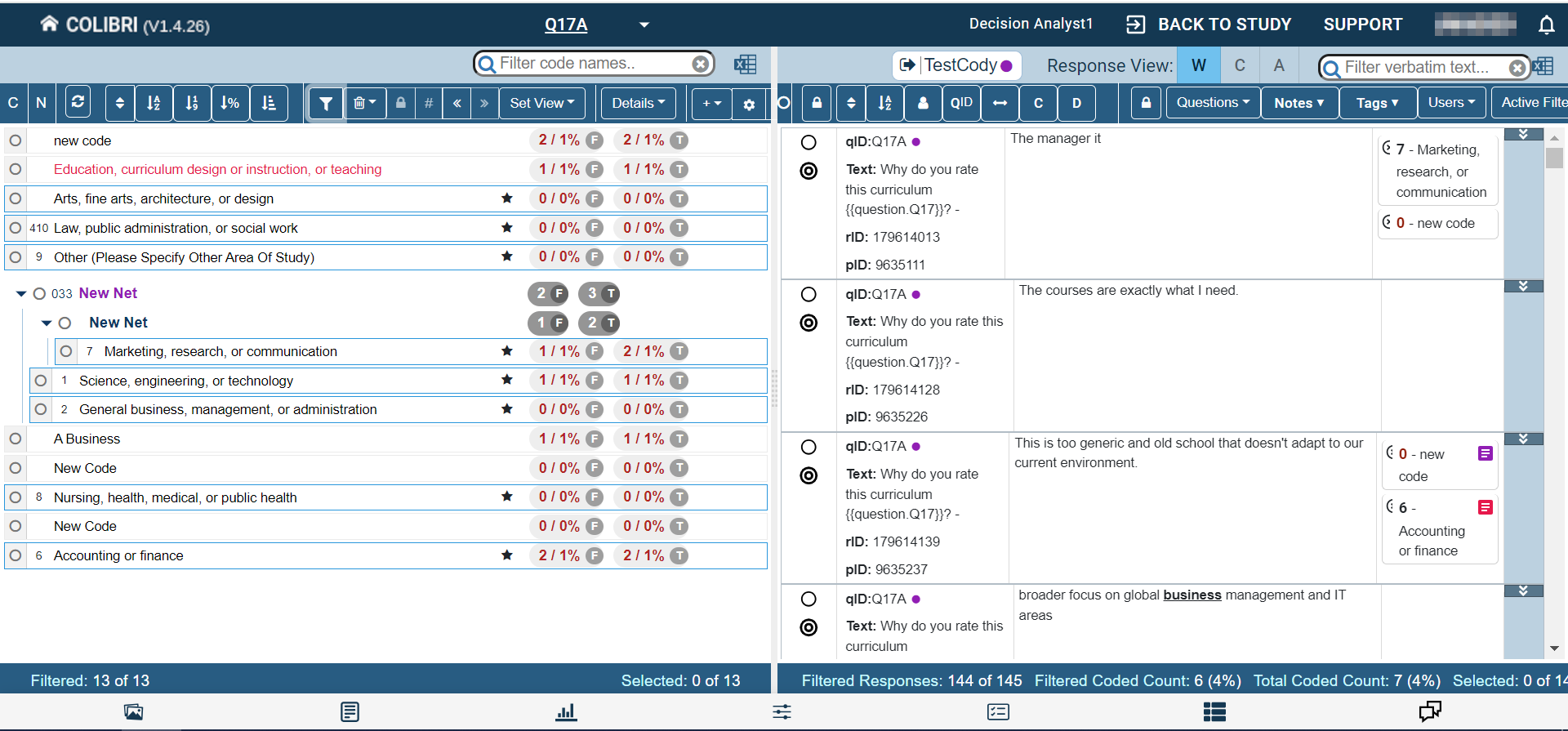Click the chat bubbles icon in bottom bar

point(1429,712)
